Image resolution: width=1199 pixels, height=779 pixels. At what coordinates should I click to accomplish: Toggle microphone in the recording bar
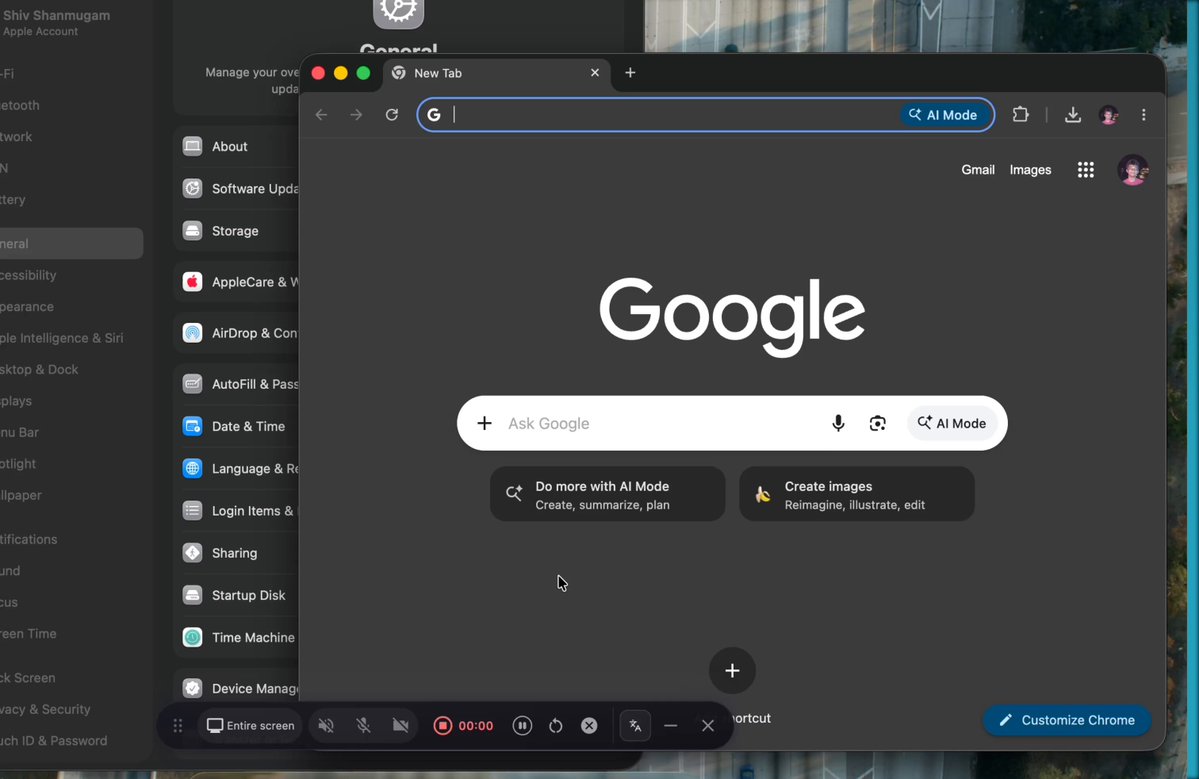363,725
